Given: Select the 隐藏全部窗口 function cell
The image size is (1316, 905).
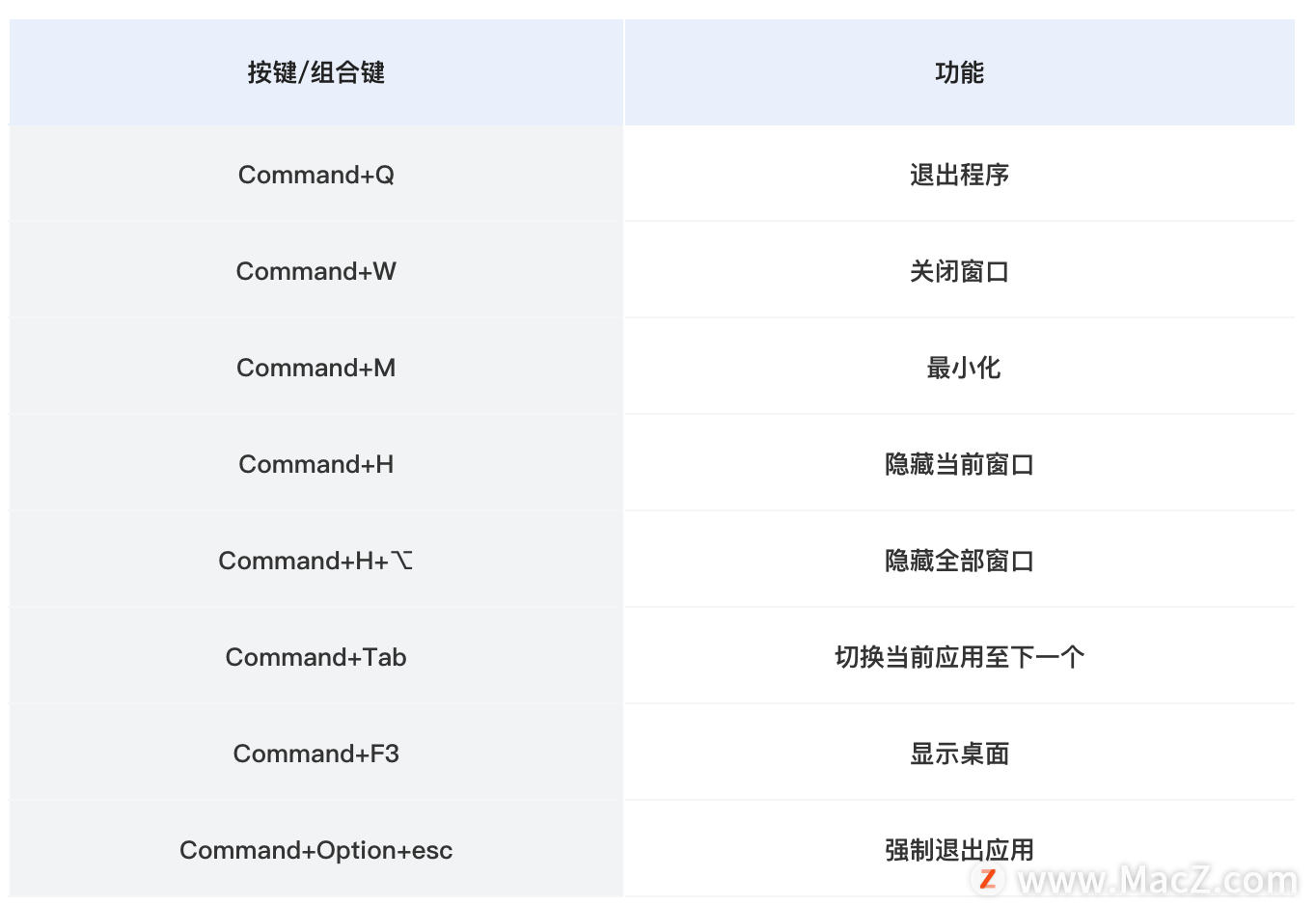Looking at the screenshot, I should pyautogui.click(x=959, y=561).
